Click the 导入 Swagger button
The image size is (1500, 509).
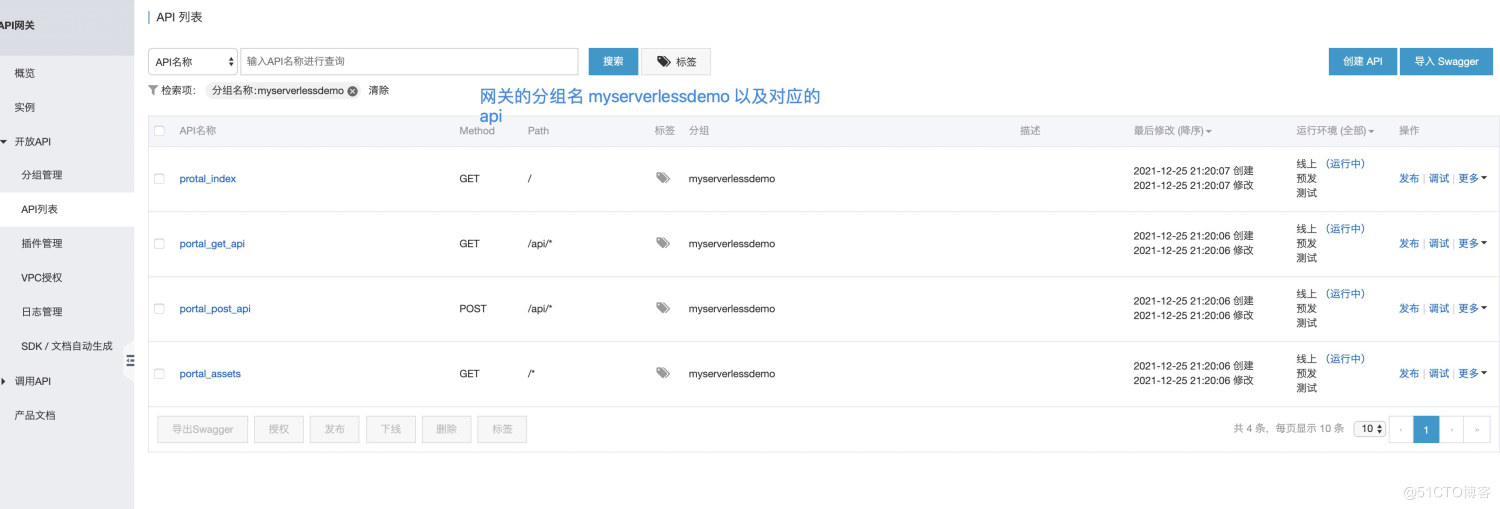pyautogui.click(x=1446, y=61)
